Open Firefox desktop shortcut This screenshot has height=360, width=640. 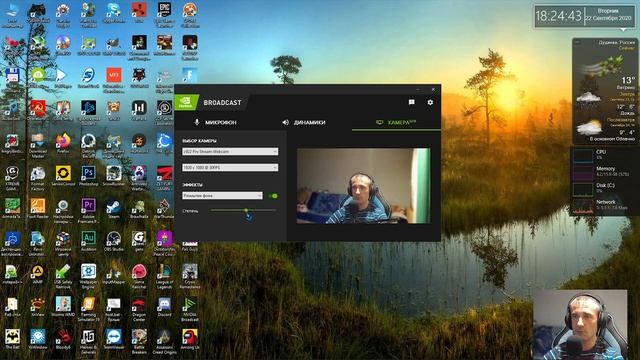point(63,143)
